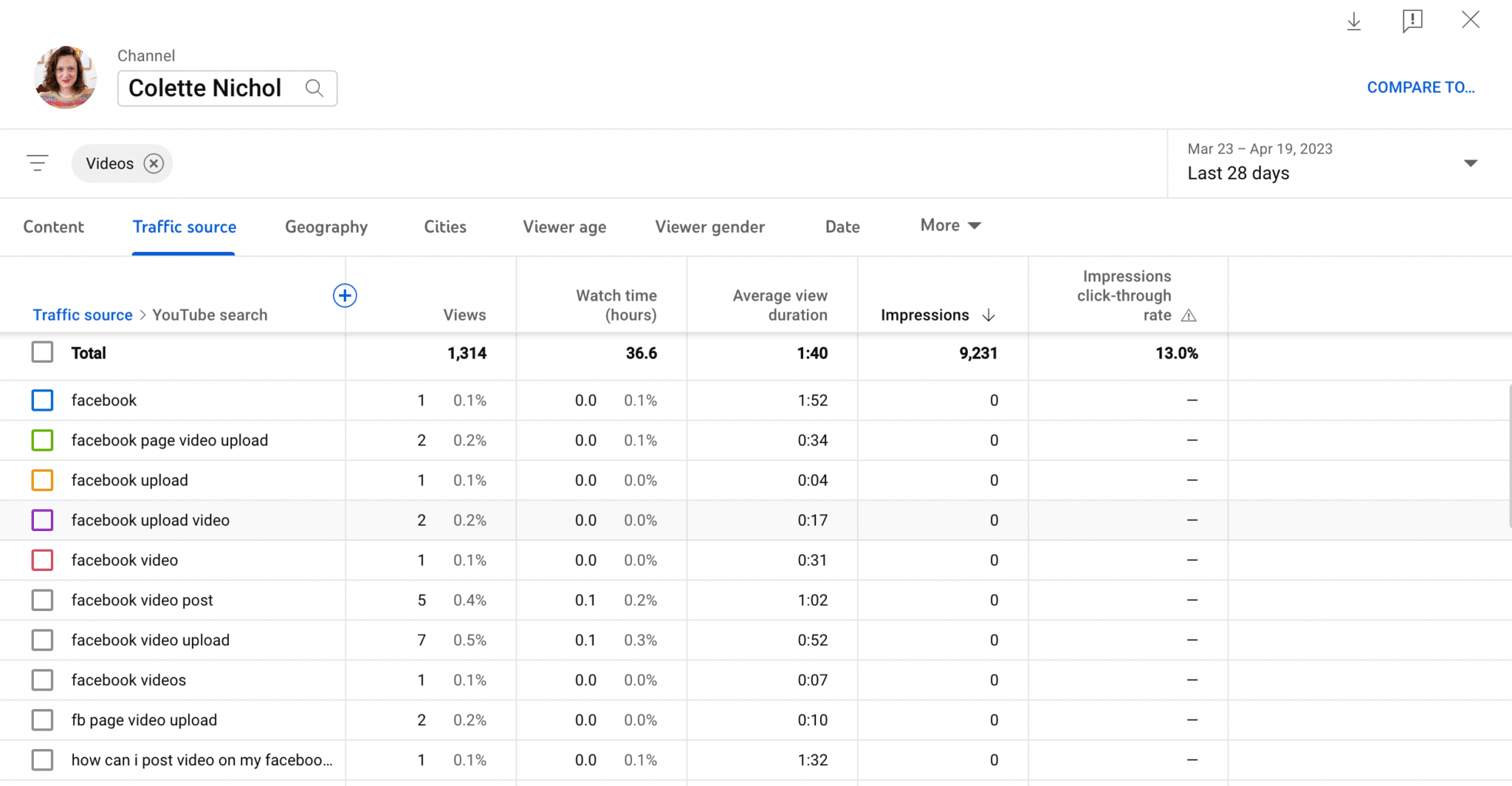Image resolution: width=1512 pixels, height=786 pixels.
Task: Add a metric with the plus icon
Action: (345, 295)
